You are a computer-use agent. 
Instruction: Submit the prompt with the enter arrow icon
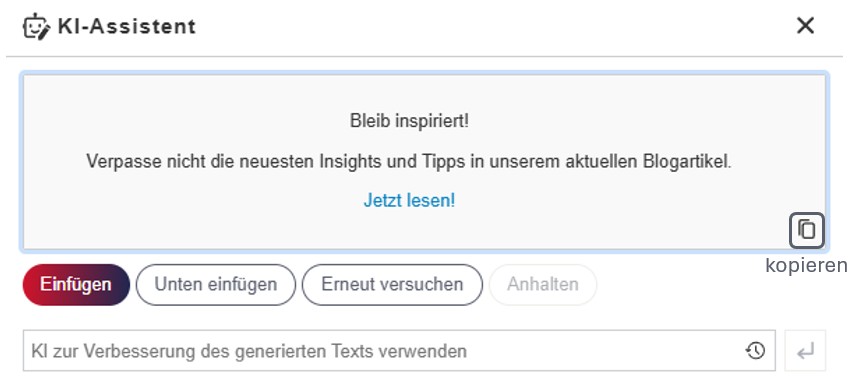[805, 351]
